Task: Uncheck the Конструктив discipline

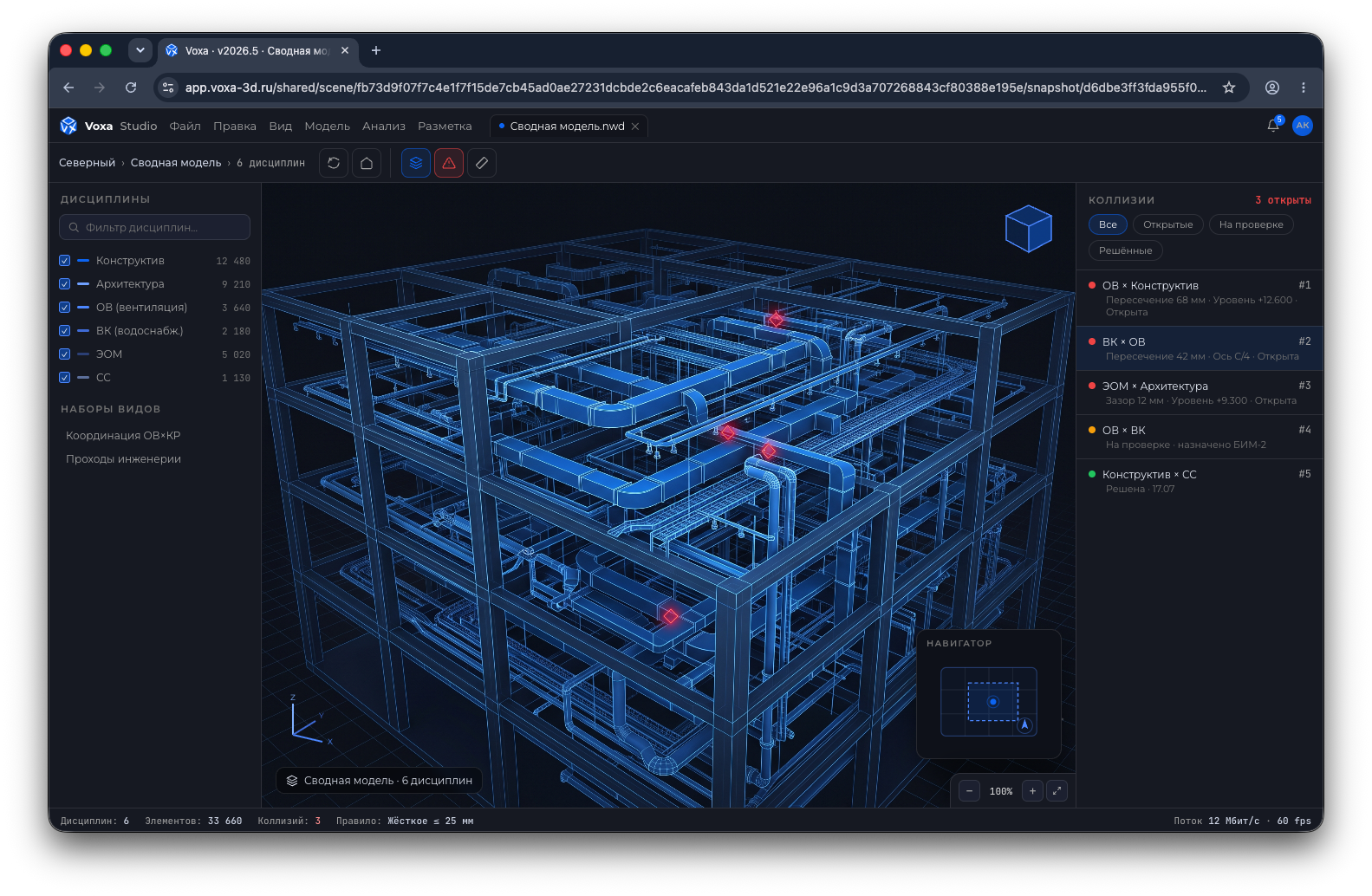Action: 65,261
